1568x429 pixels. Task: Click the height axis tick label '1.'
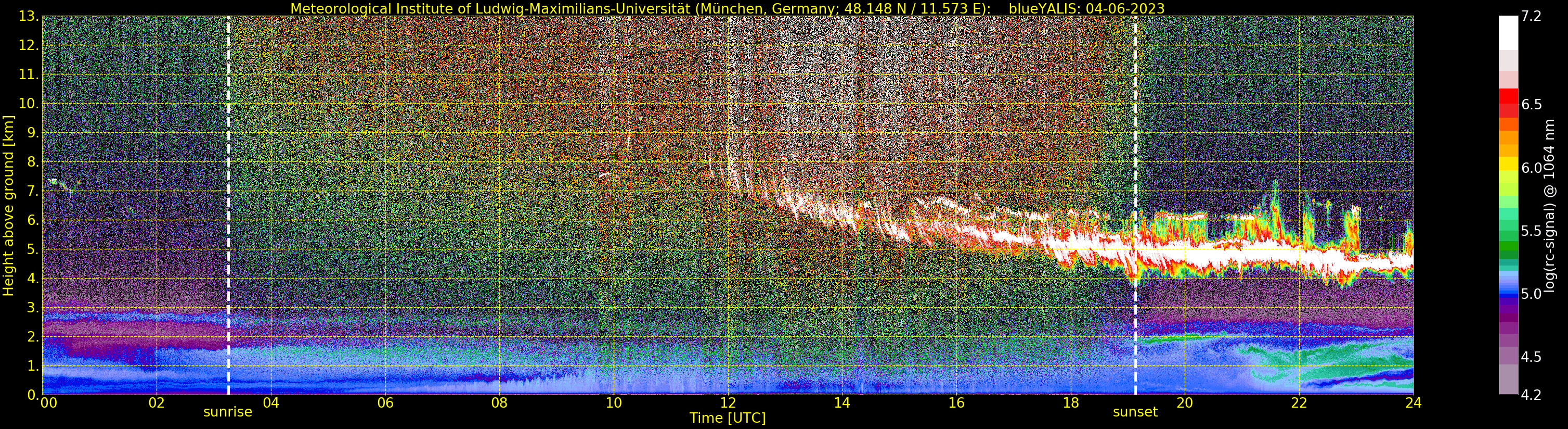33,365
